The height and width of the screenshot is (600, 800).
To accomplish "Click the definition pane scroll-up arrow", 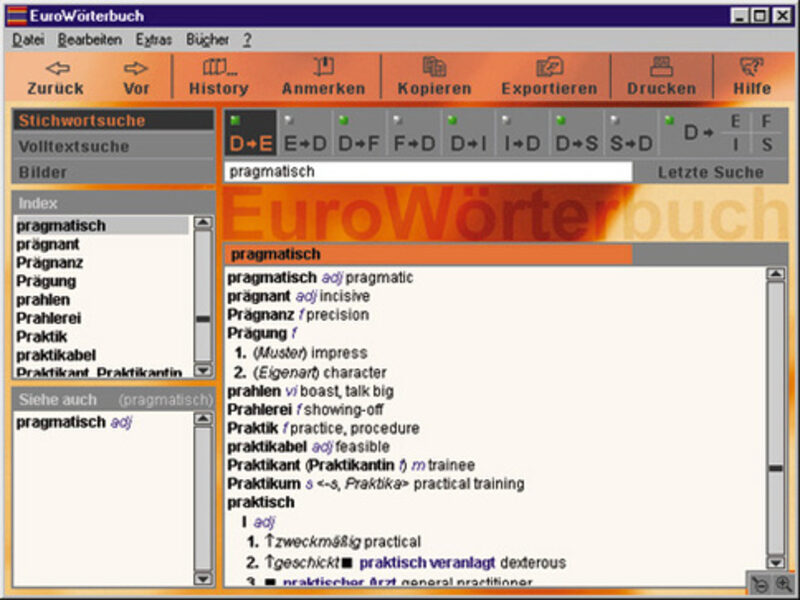I will tap(776, 274).
